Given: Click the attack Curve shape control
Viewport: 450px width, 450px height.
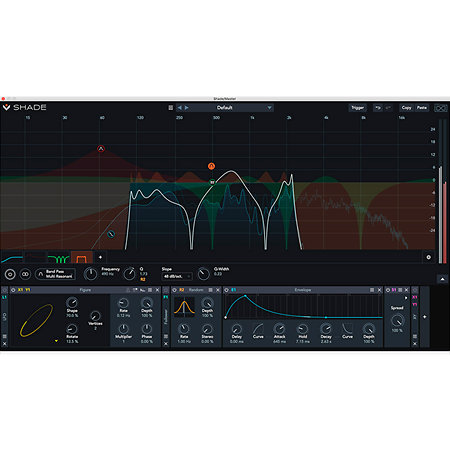Looking at the screenshot, I should click(258, 329).
